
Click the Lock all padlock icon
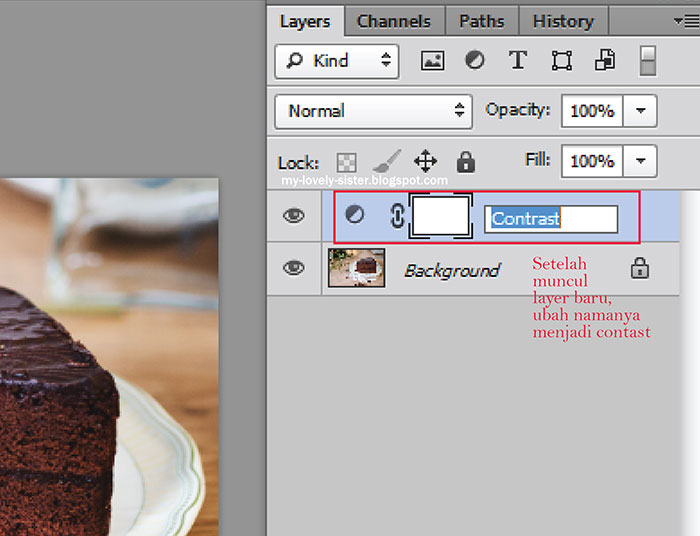pyautogui.click(x=466, y=162)
